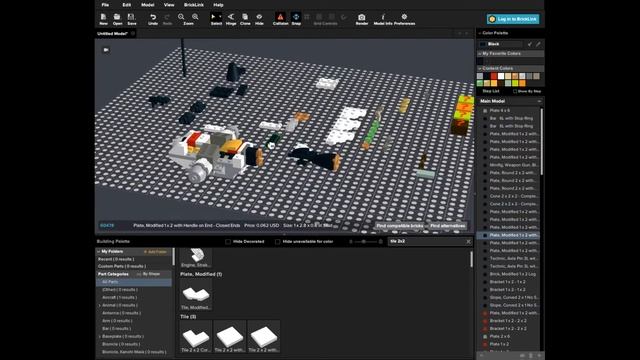Open the Help menu
The image size is (640, 360).
[x=218, y=5]
